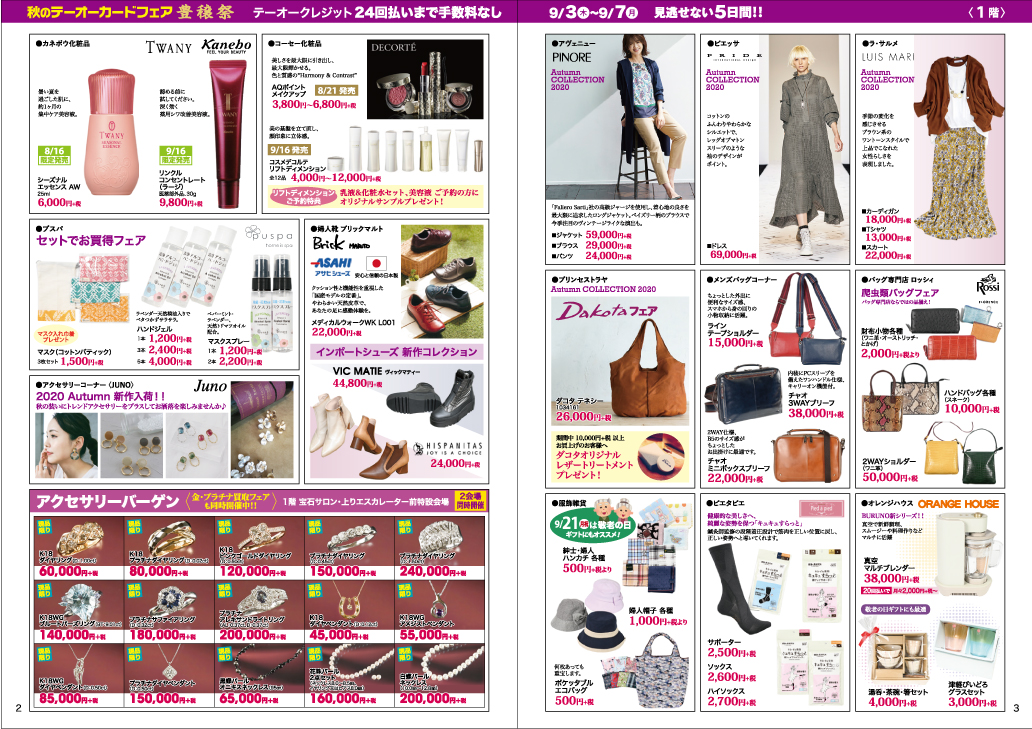The height and width of the screenshot is (729, 1032).
Task: Click the 80,000円+税 ring price
Action: point(159,572)
